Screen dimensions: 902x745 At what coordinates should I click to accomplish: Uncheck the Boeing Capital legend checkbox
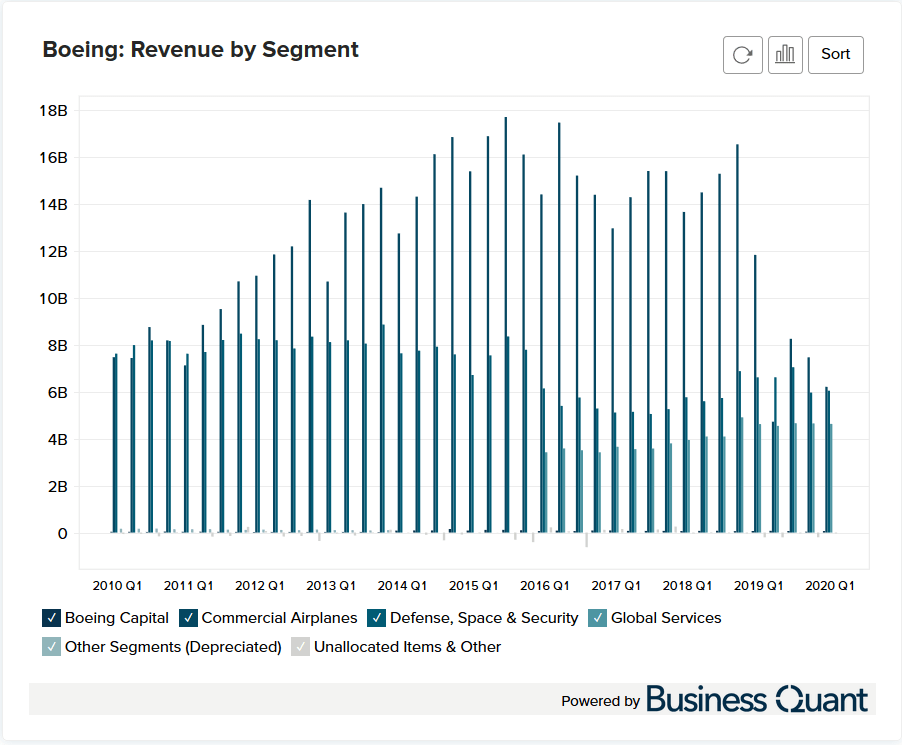coord(51,618)
